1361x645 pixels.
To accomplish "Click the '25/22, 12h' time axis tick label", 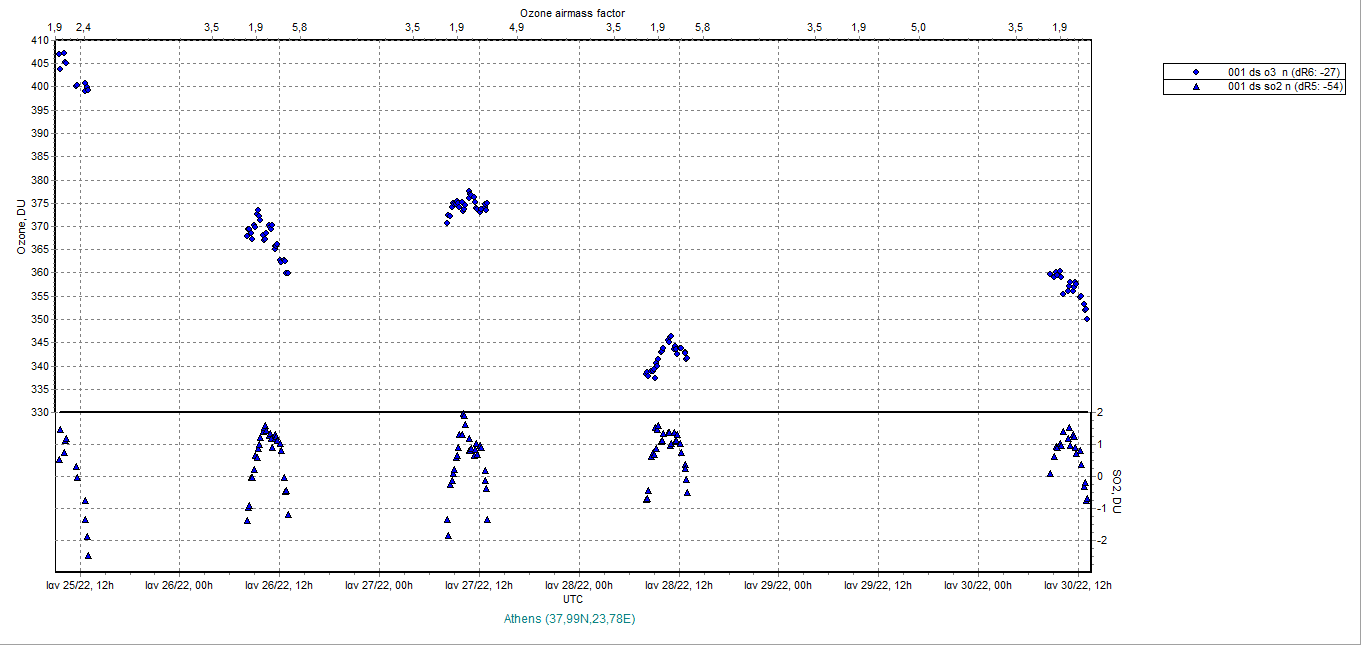I will pos(79,586).
